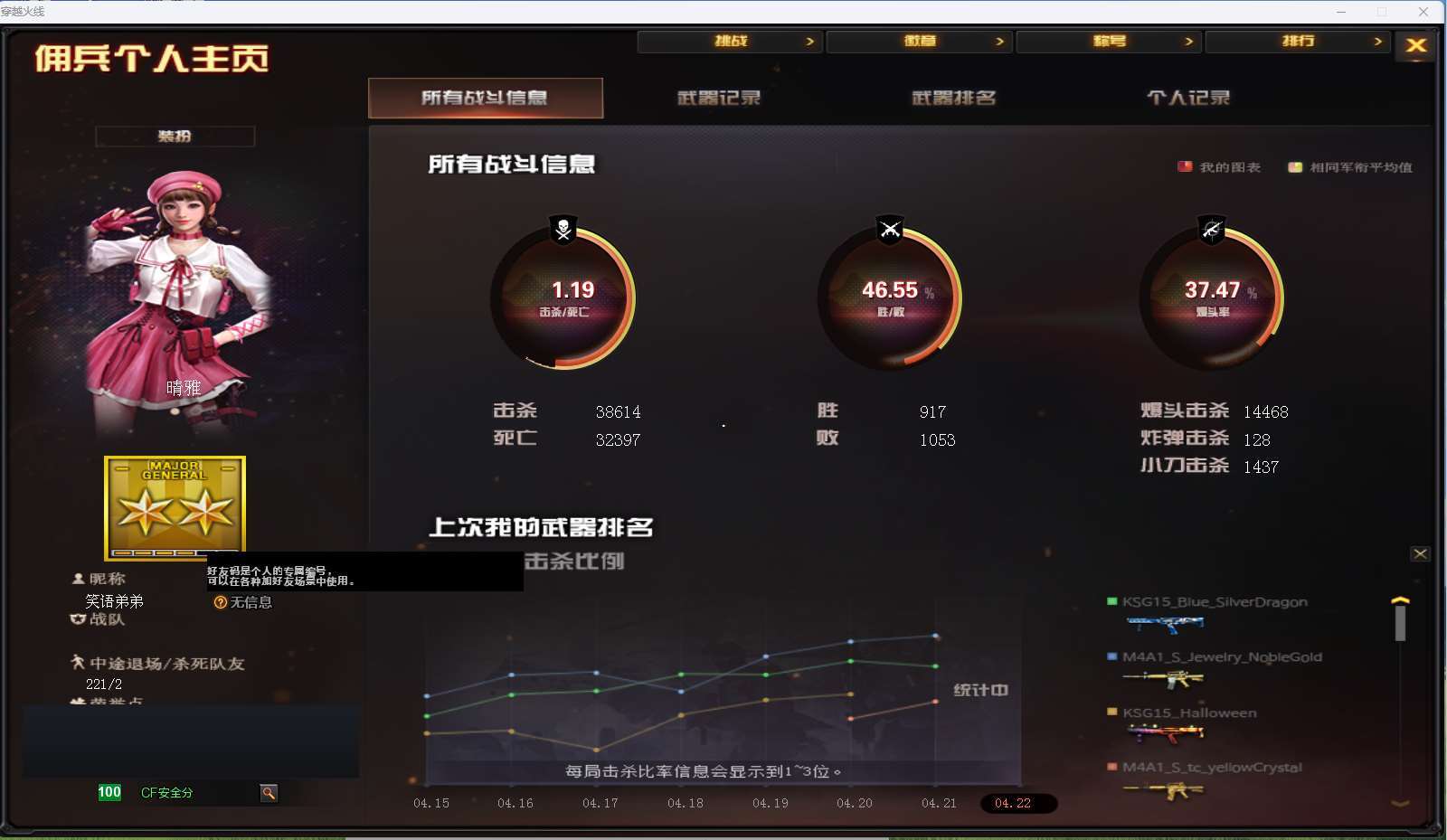This screenshot has width=1447, height=840.
Task: Click the 中途退场 running figure icon
Action: [78, 663]
